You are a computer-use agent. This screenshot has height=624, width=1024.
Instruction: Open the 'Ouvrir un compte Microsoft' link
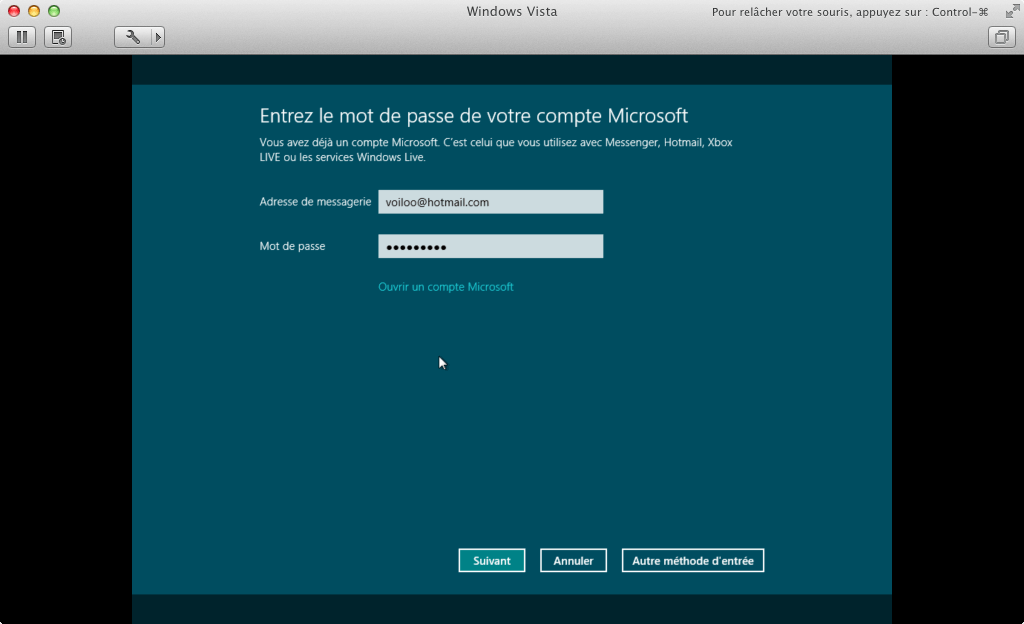click(x=445, y=287)
